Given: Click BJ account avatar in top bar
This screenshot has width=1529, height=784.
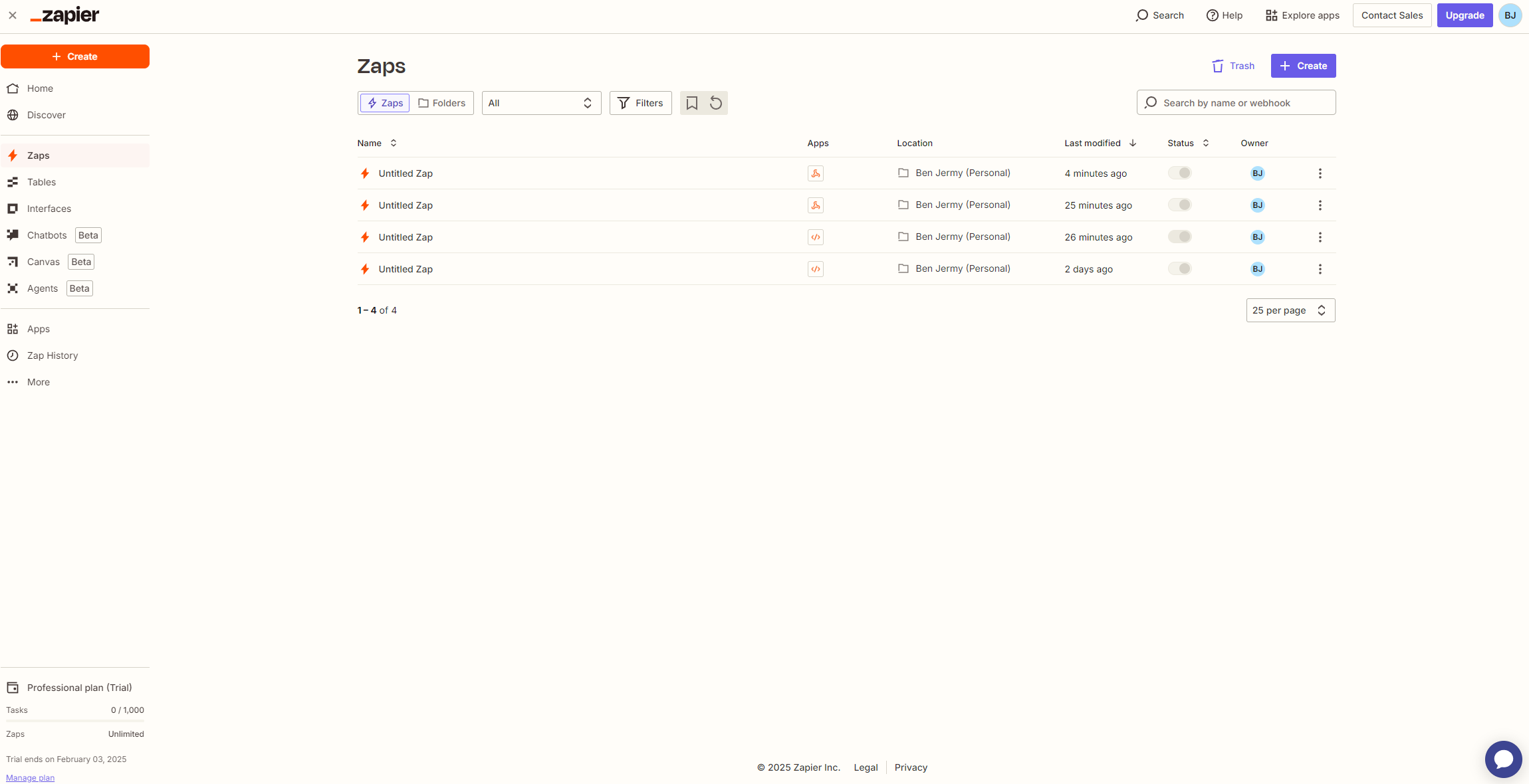Looking at the screenshot, I should point(1510,15).
